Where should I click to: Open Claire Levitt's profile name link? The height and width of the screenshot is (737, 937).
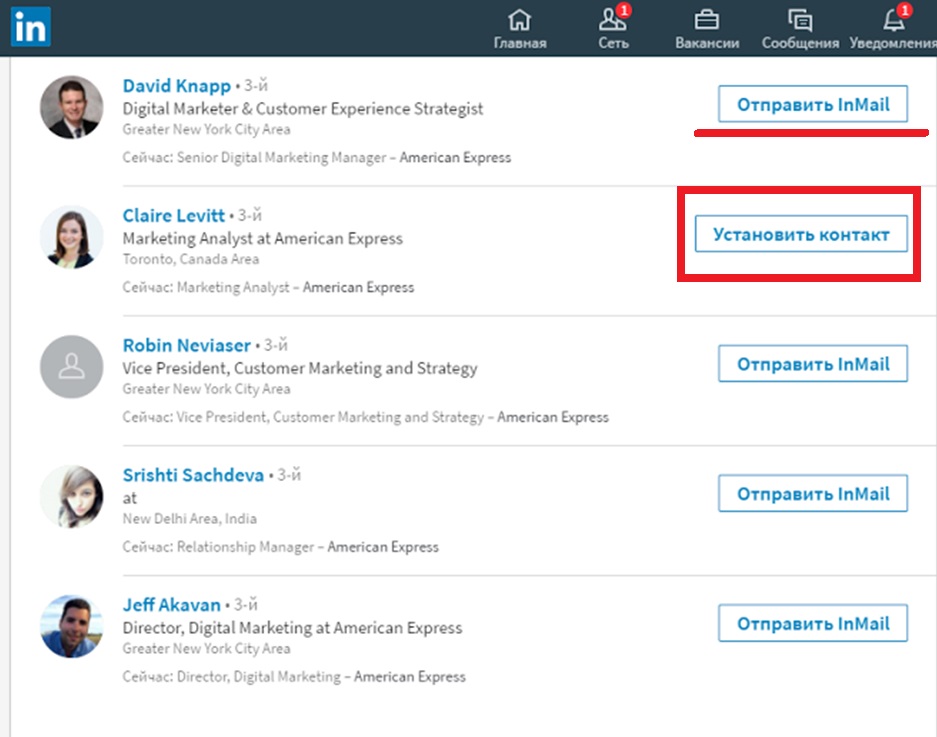pyautogui.click(x=173, y=216)
